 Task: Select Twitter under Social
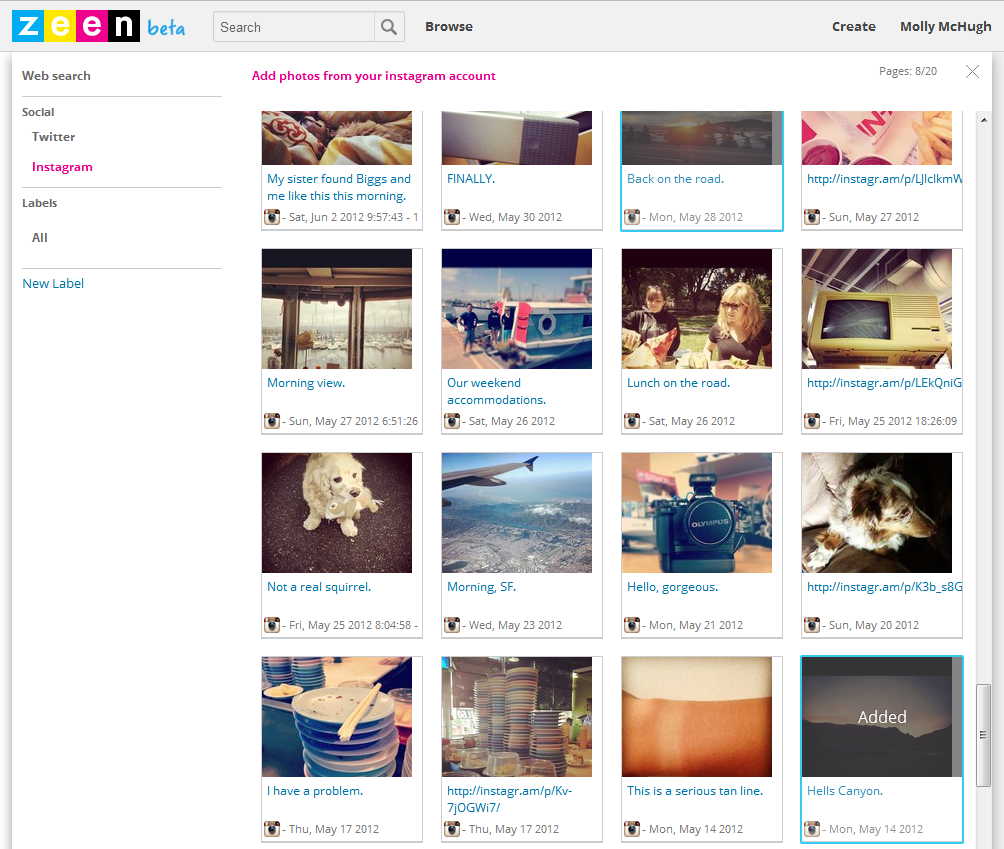(x=54, y=136)
